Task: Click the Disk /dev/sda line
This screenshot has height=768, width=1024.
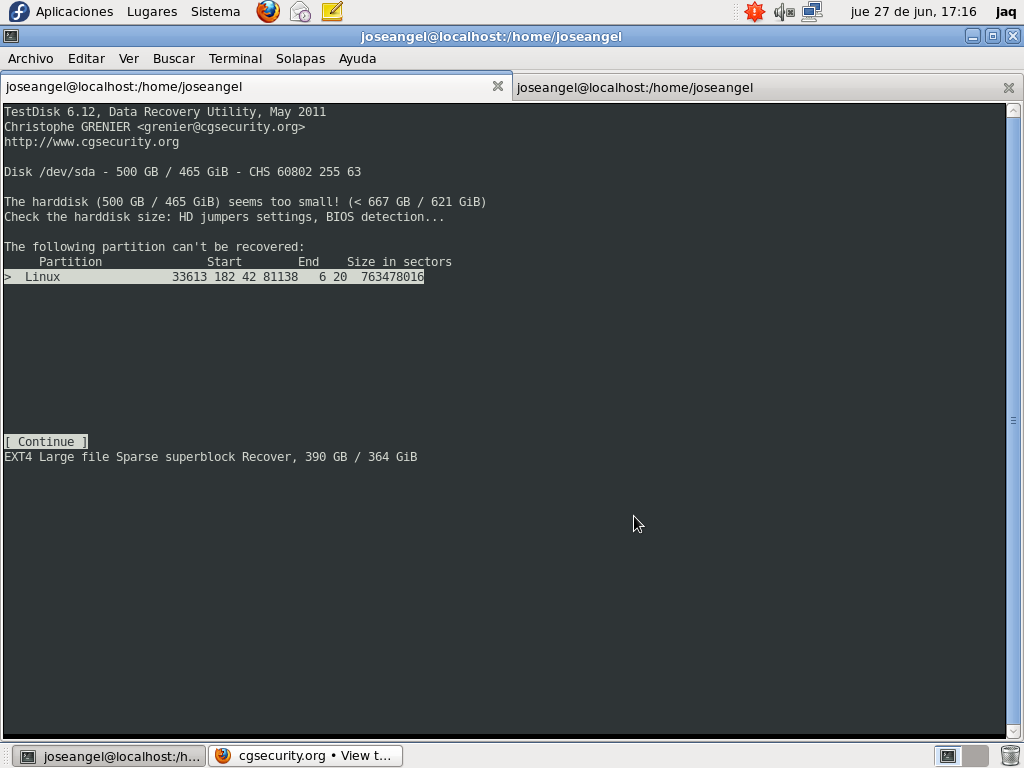Action: point(183,172)
